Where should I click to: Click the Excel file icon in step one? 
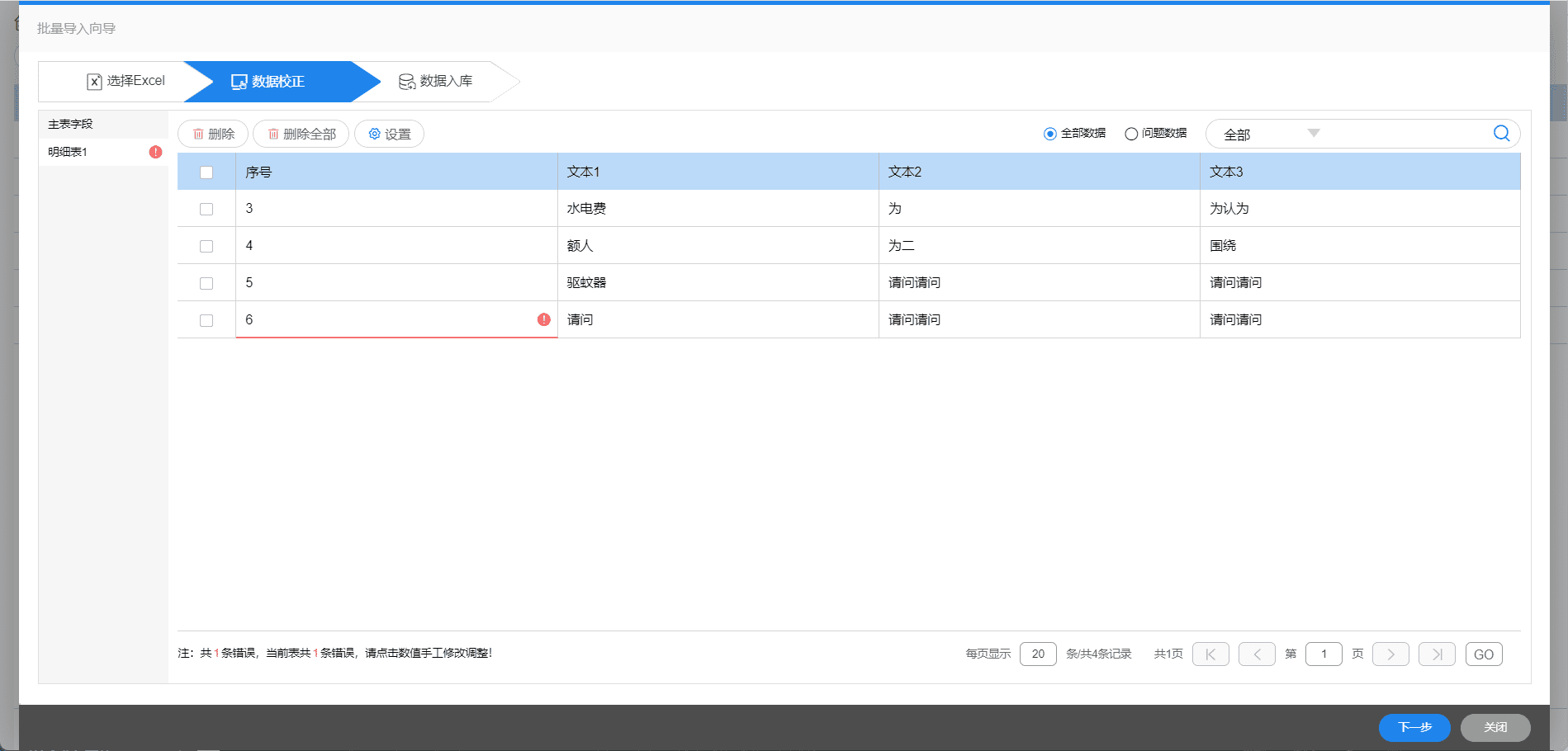coord(94,81)
